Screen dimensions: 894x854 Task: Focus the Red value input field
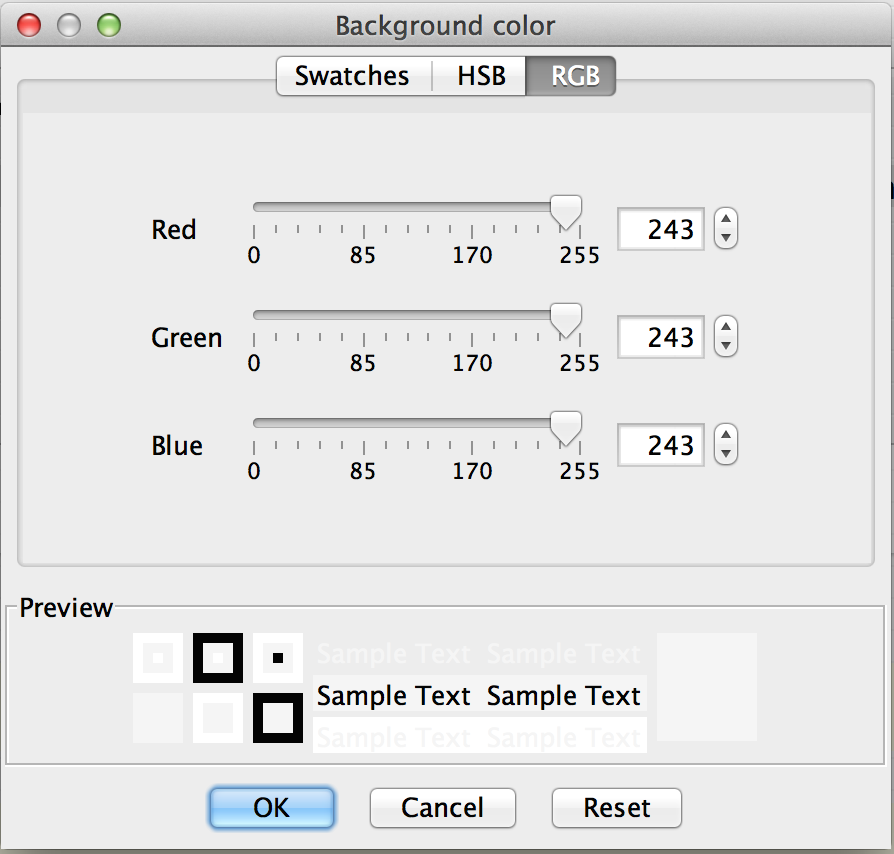point(661,230)
